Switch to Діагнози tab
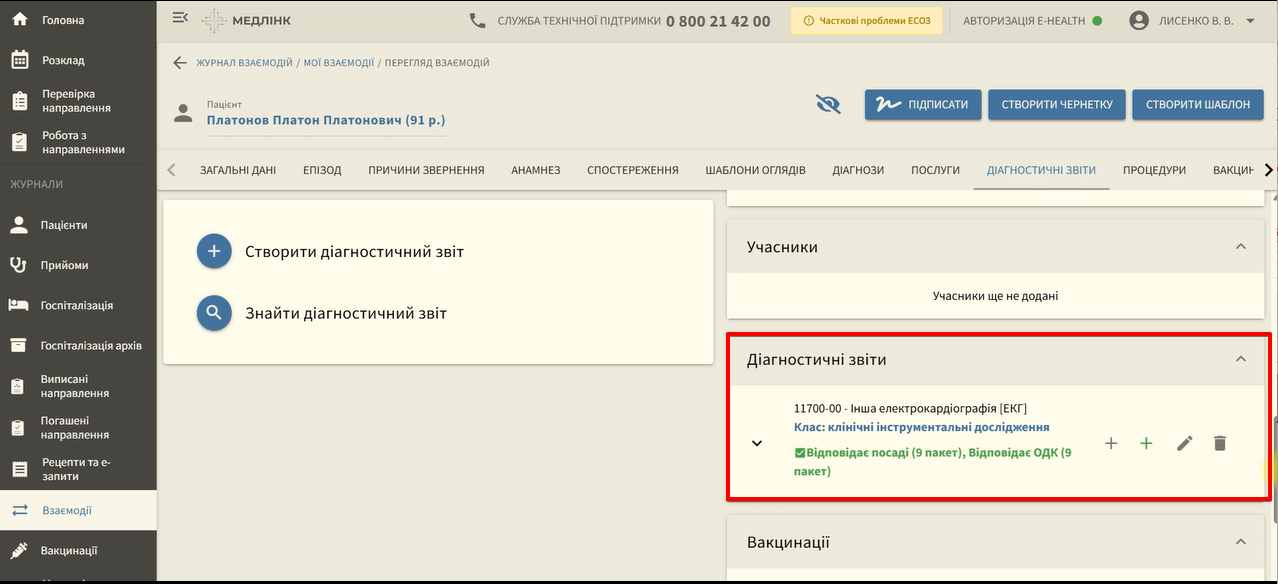This screenshot has width=1278, height=584. 858,170
